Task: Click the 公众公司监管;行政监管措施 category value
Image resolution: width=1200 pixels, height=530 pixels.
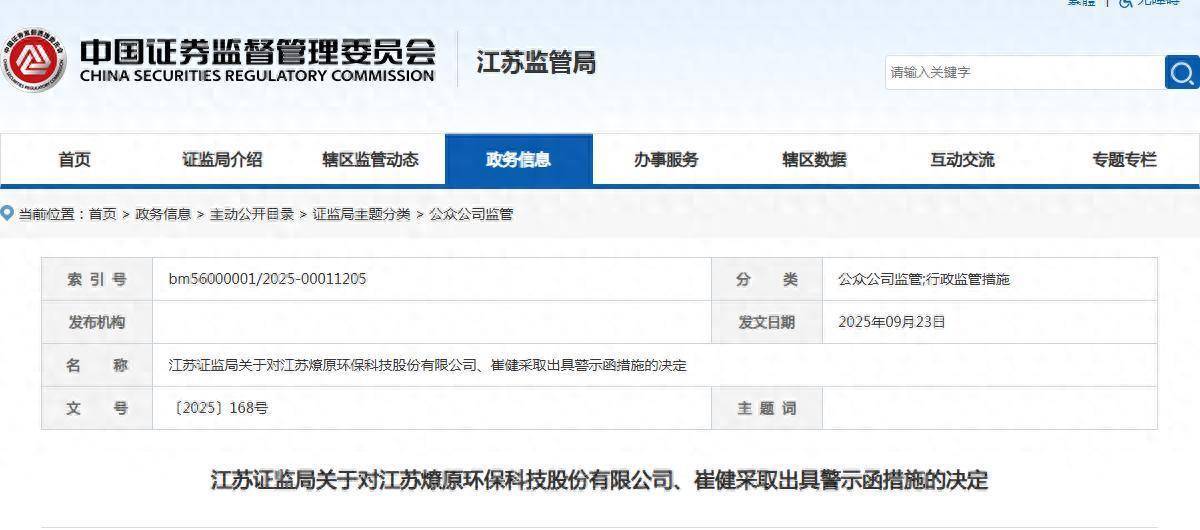Action: point(924,279)
